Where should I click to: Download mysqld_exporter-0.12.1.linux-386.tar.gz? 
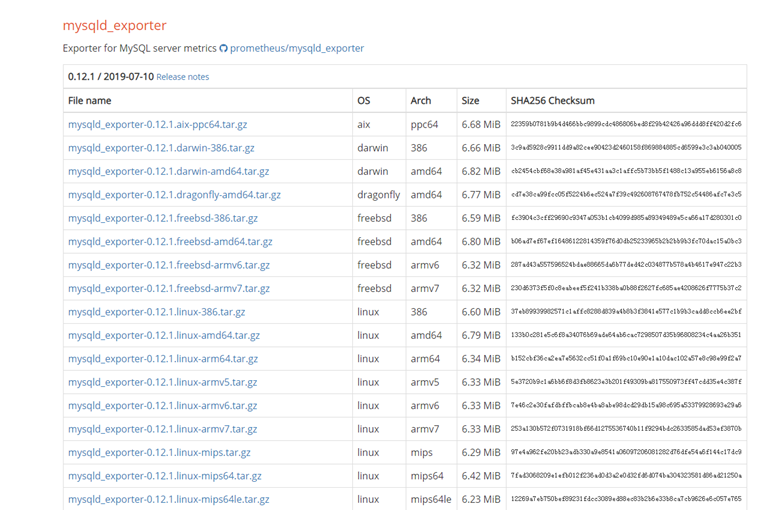pos(156,312)
